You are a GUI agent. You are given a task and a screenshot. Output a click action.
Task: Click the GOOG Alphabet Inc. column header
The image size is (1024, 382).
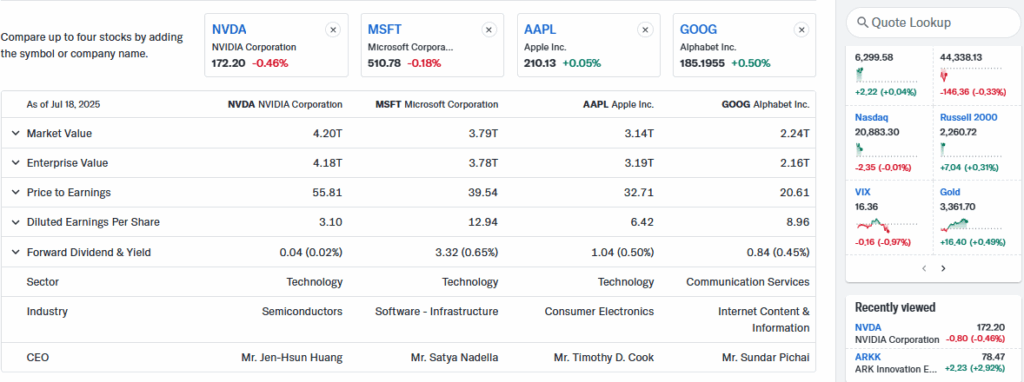click(x=765, y=104)
